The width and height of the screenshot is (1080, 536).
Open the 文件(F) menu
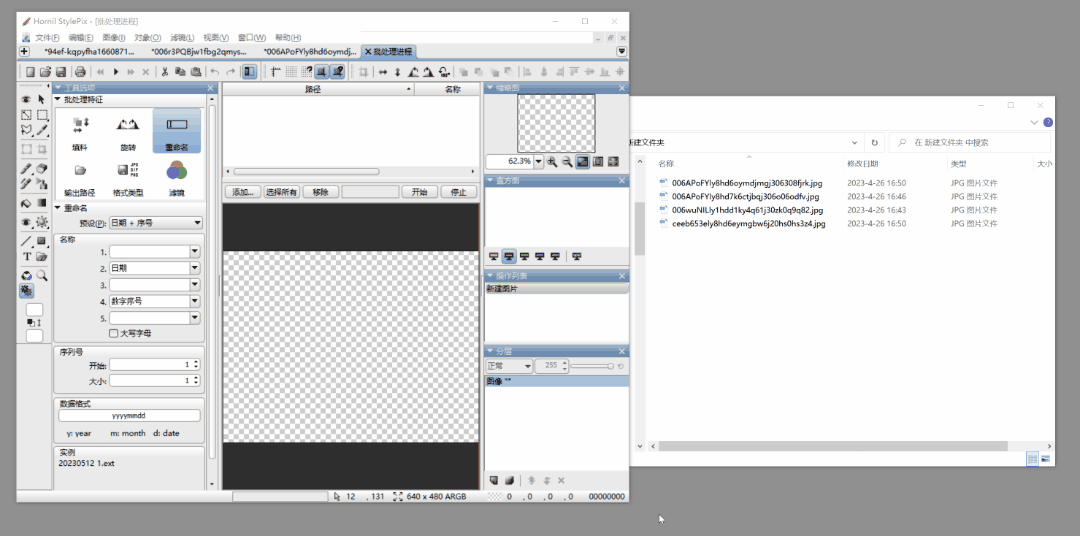48,37
